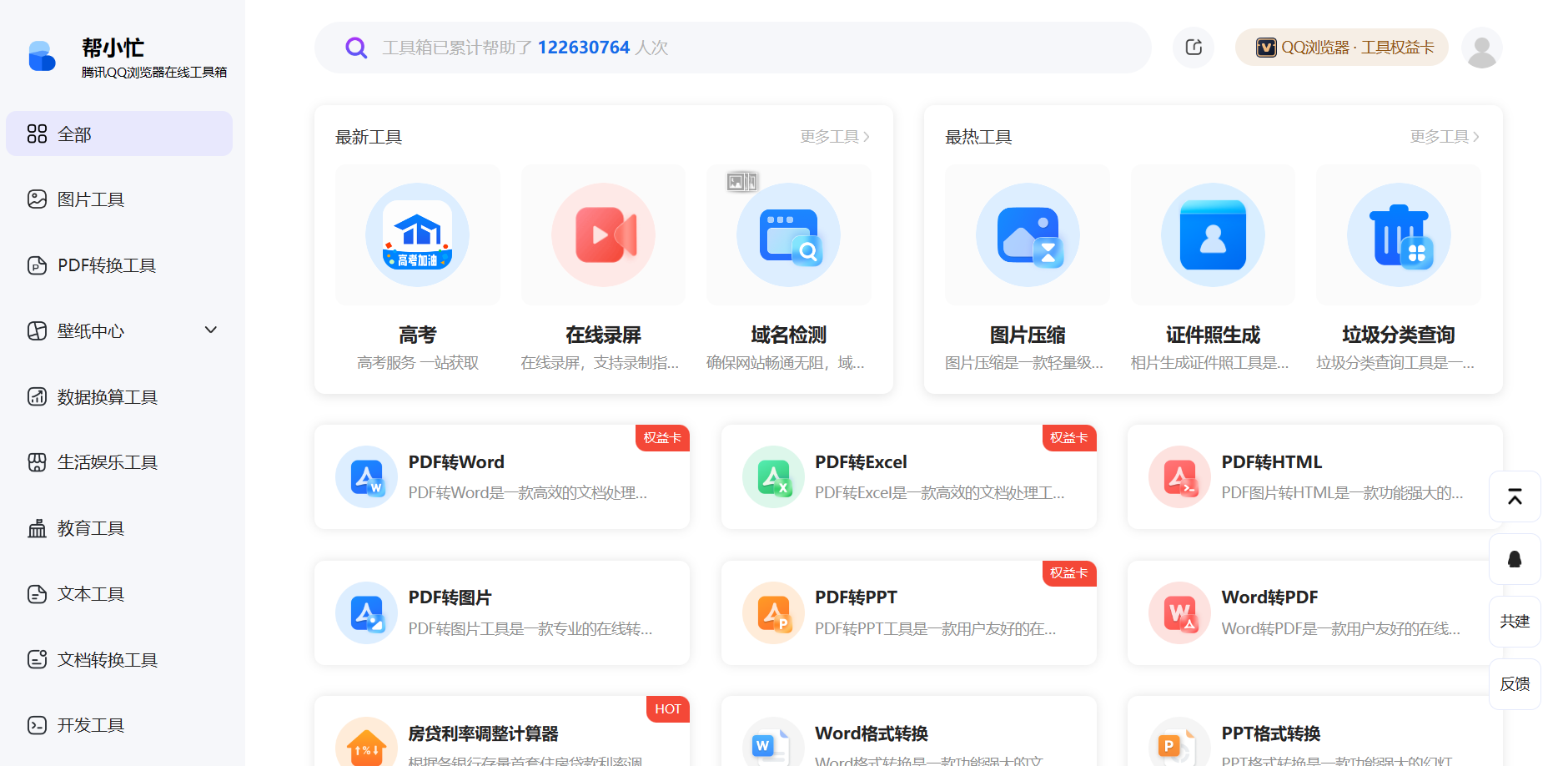The image size is (1568, 766).
Task: Open the Word转PDF title link
Action: click(1269, 597)
